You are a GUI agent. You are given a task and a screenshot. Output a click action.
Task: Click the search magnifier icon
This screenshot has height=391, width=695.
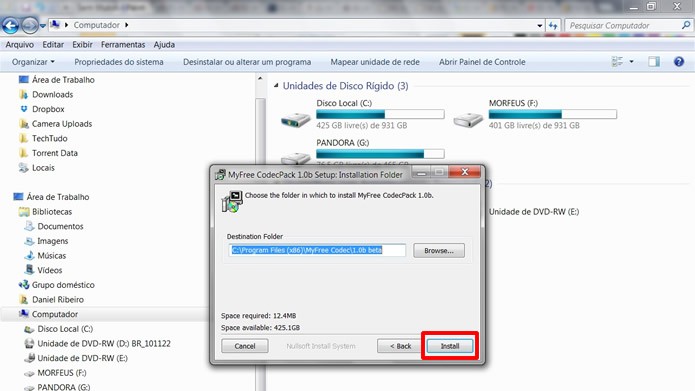pyautogui.click(x=686, y=25)
